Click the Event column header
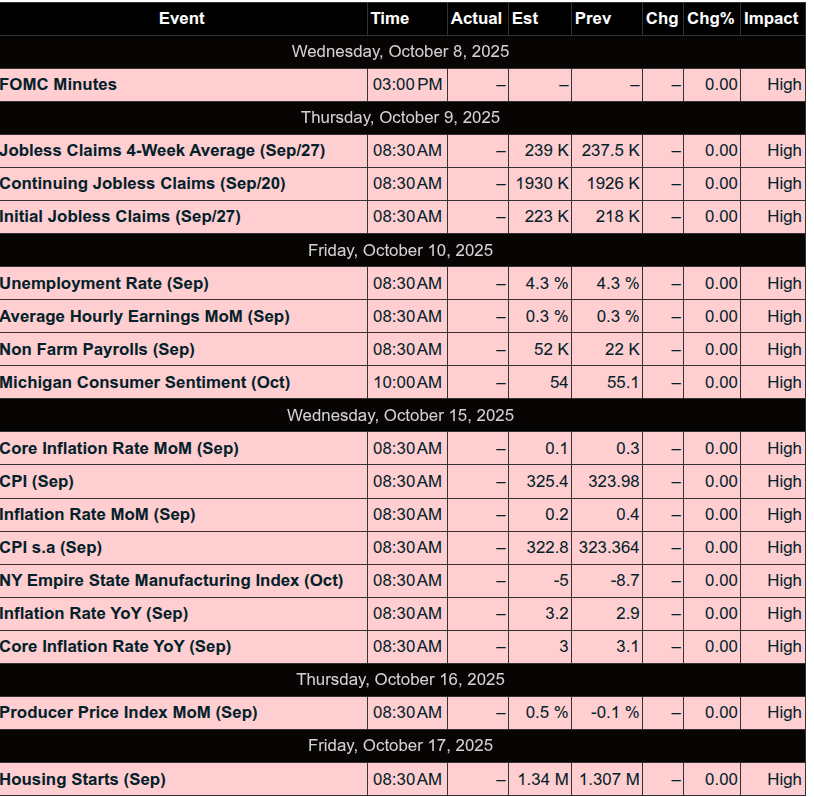The height and width of the screenshot is (797, 814). tap(182, 18)
